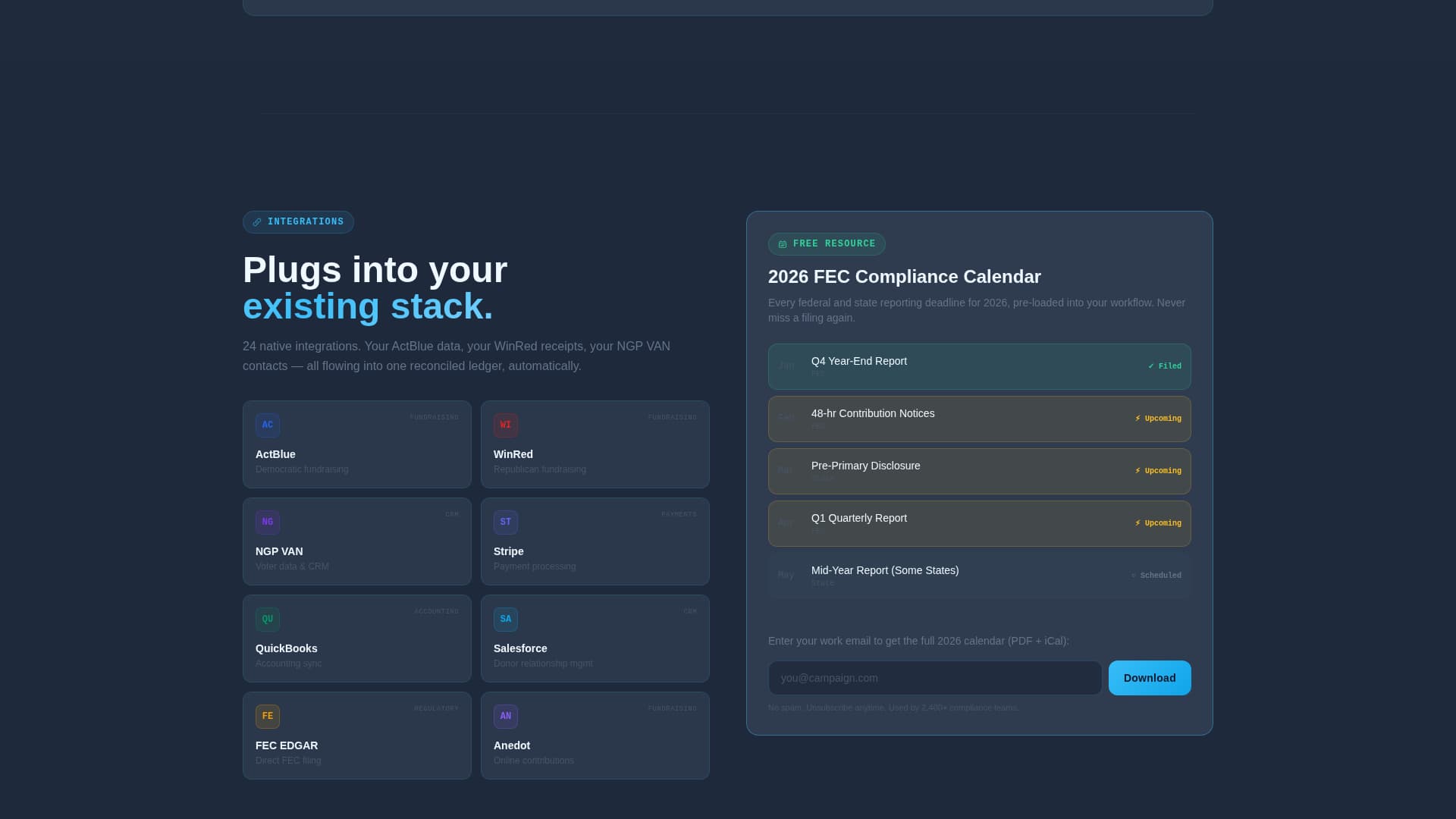The image size is (1456, 819).
Task: Click 'Donor relationship mgmt' description text
Action: [x=543, y=664]
